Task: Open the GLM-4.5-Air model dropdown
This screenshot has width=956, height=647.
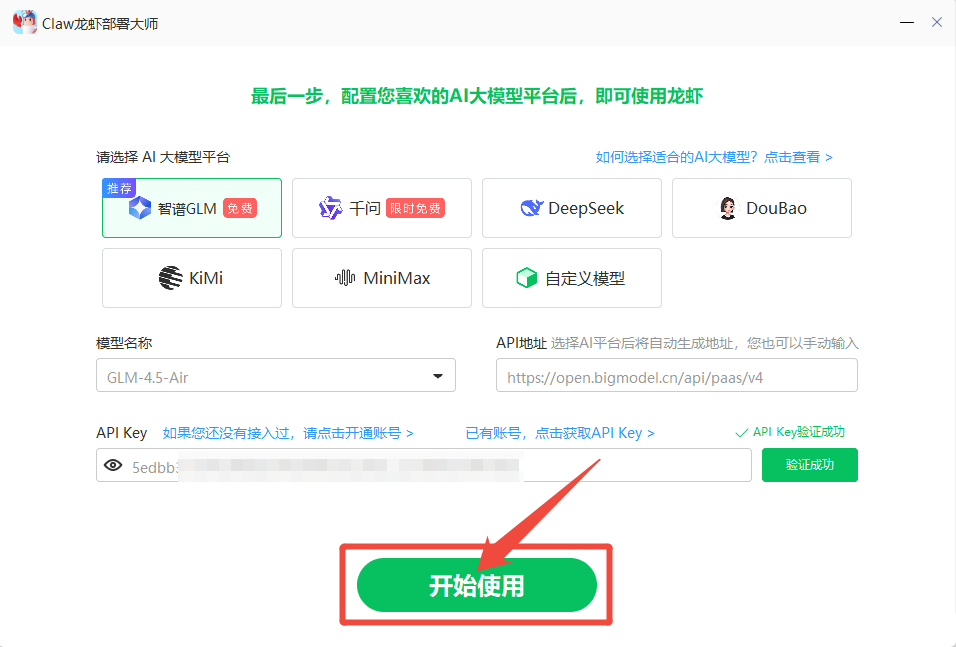Action: (275, 376)
